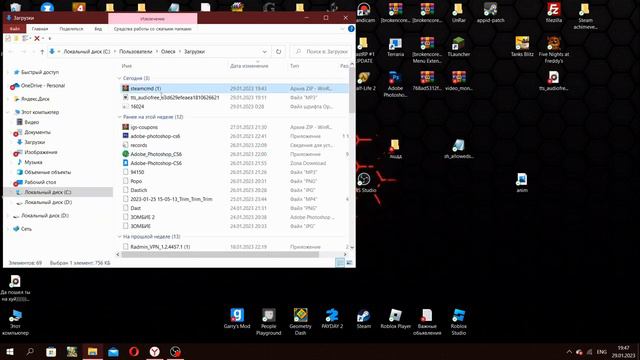
Task: Go up one folder level with the arrow
Action: pos(42,52)
